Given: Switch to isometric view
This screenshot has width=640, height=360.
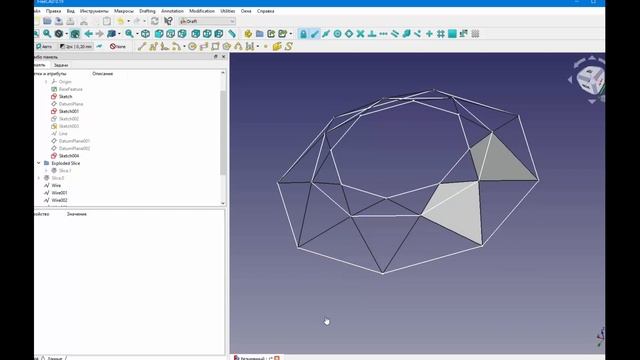Looking at the screenshot, I should point(146,33).
